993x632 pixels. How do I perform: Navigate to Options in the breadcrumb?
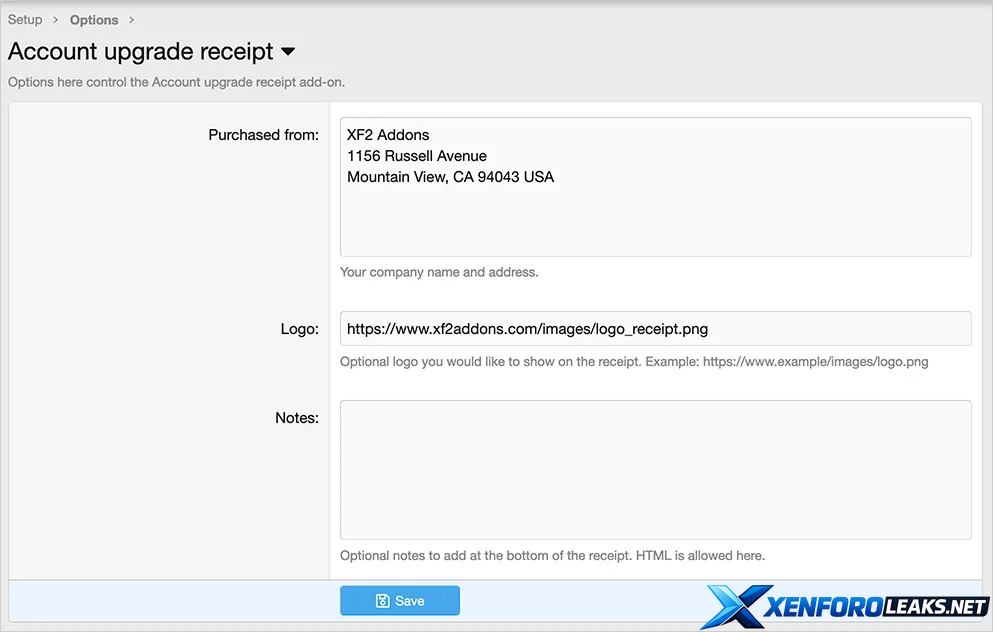point(94,20)
